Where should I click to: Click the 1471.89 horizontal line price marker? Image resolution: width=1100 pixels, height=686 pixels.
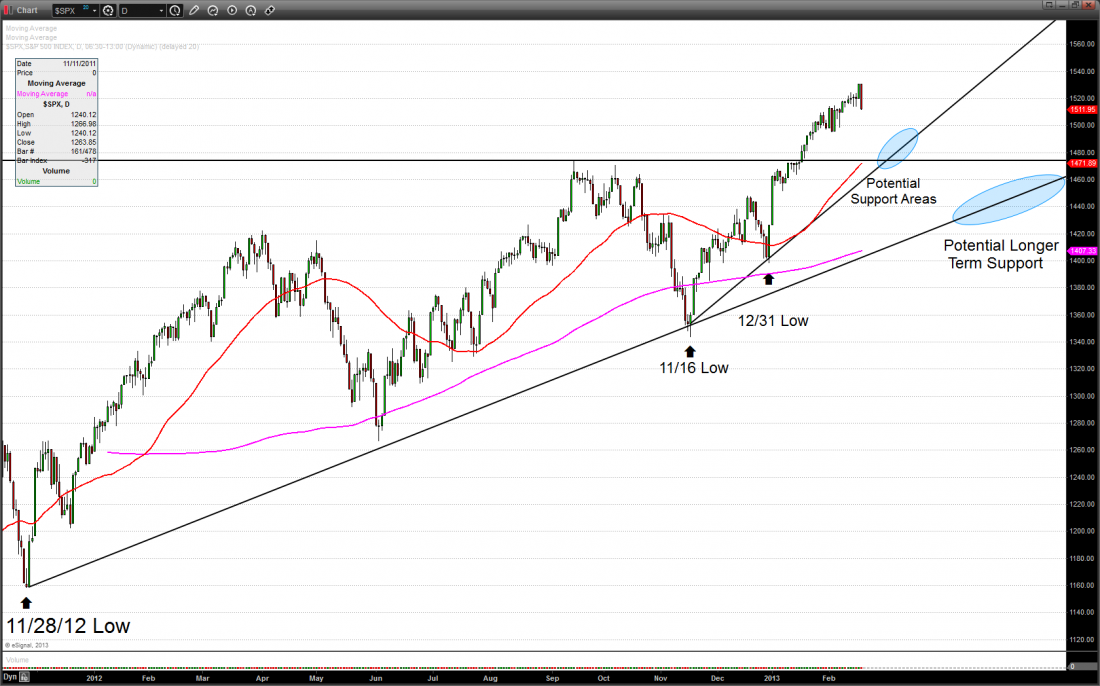pyautogui.click(x=1083, y=162)
